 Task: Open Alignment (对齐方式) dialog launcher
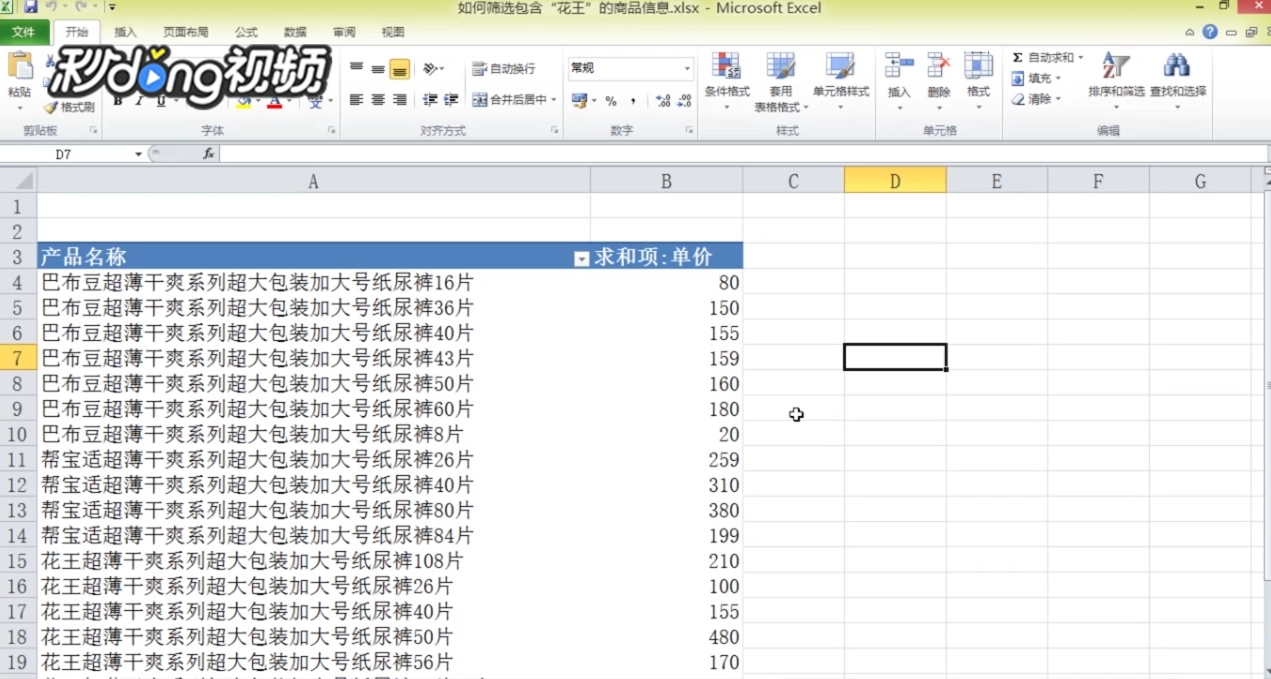point(554,131)
